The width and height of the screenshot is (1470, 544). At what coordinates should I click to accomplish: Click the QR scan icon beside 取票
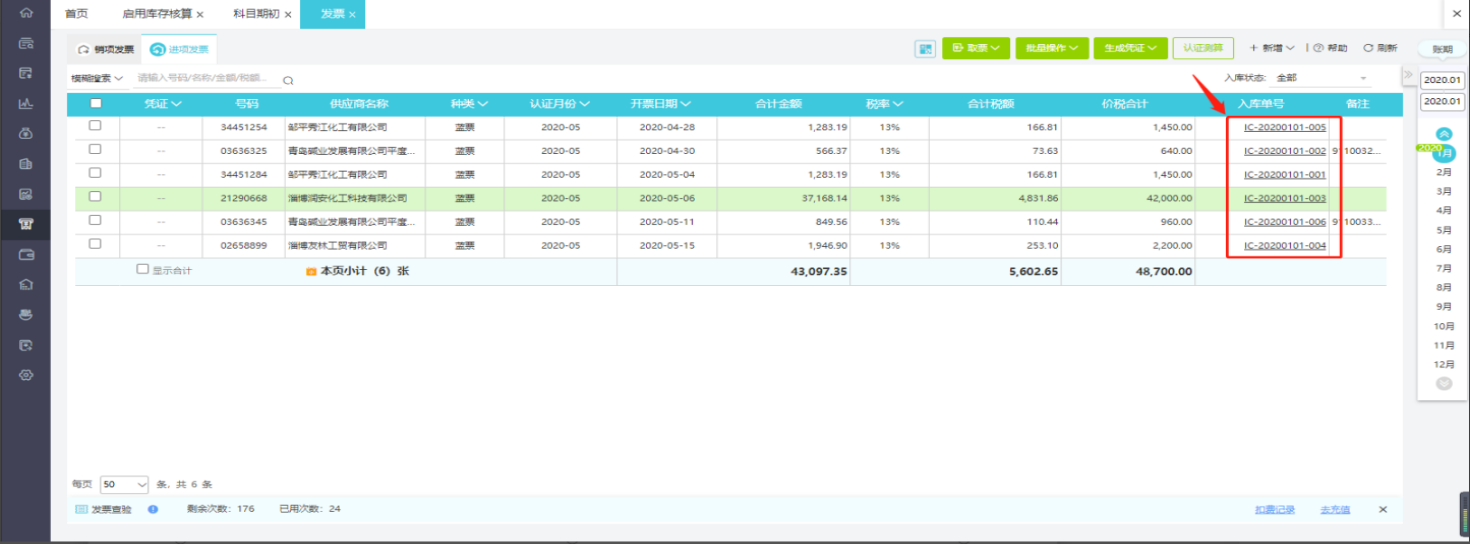[x=925, y=48]
